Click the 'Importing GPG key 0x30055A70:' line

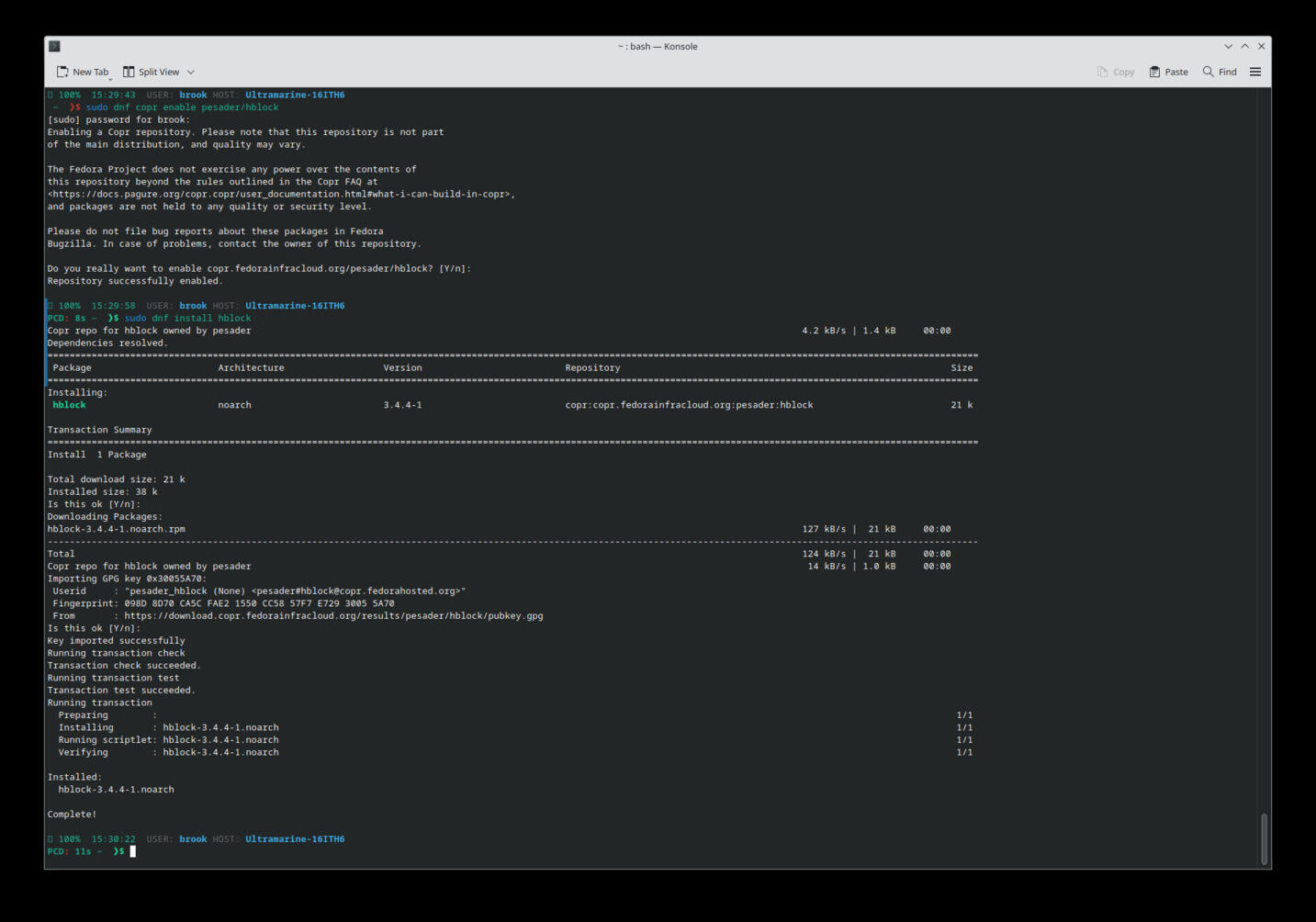(x=127, y=579)
